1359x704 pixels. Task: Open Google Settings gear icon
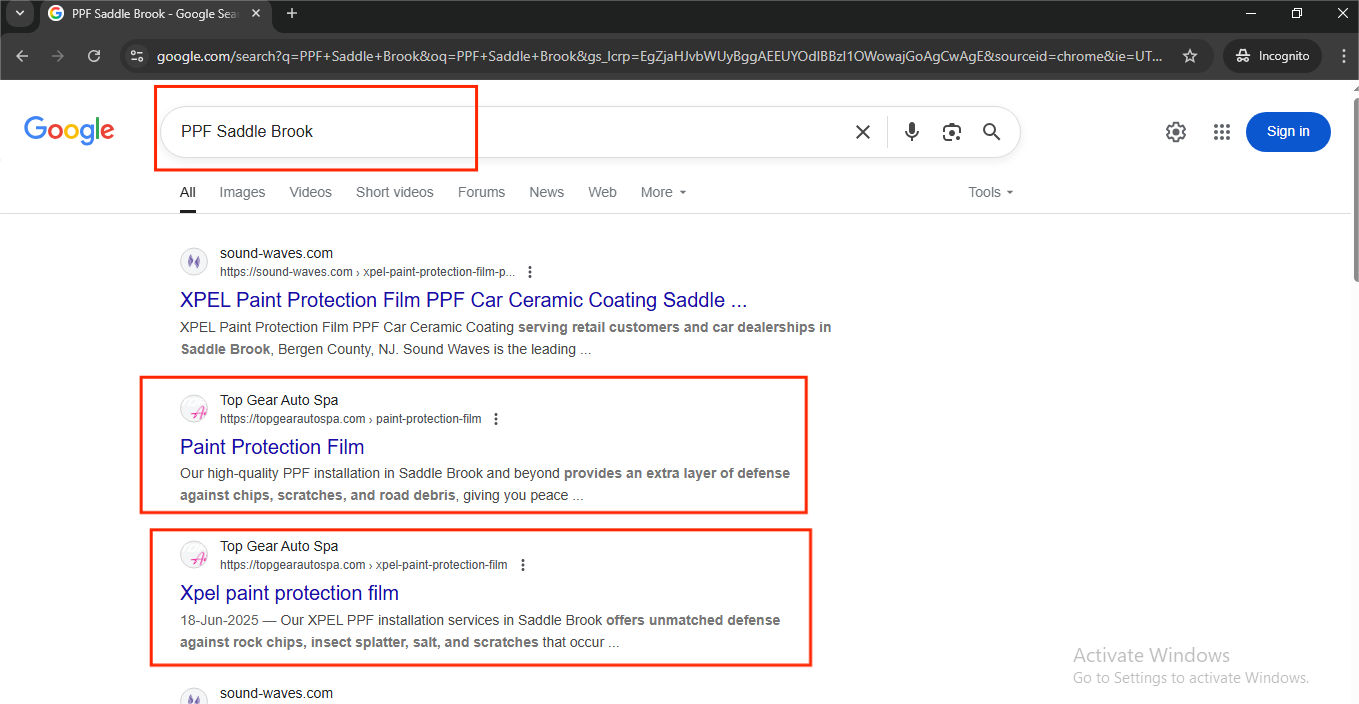coord(1176,132)
